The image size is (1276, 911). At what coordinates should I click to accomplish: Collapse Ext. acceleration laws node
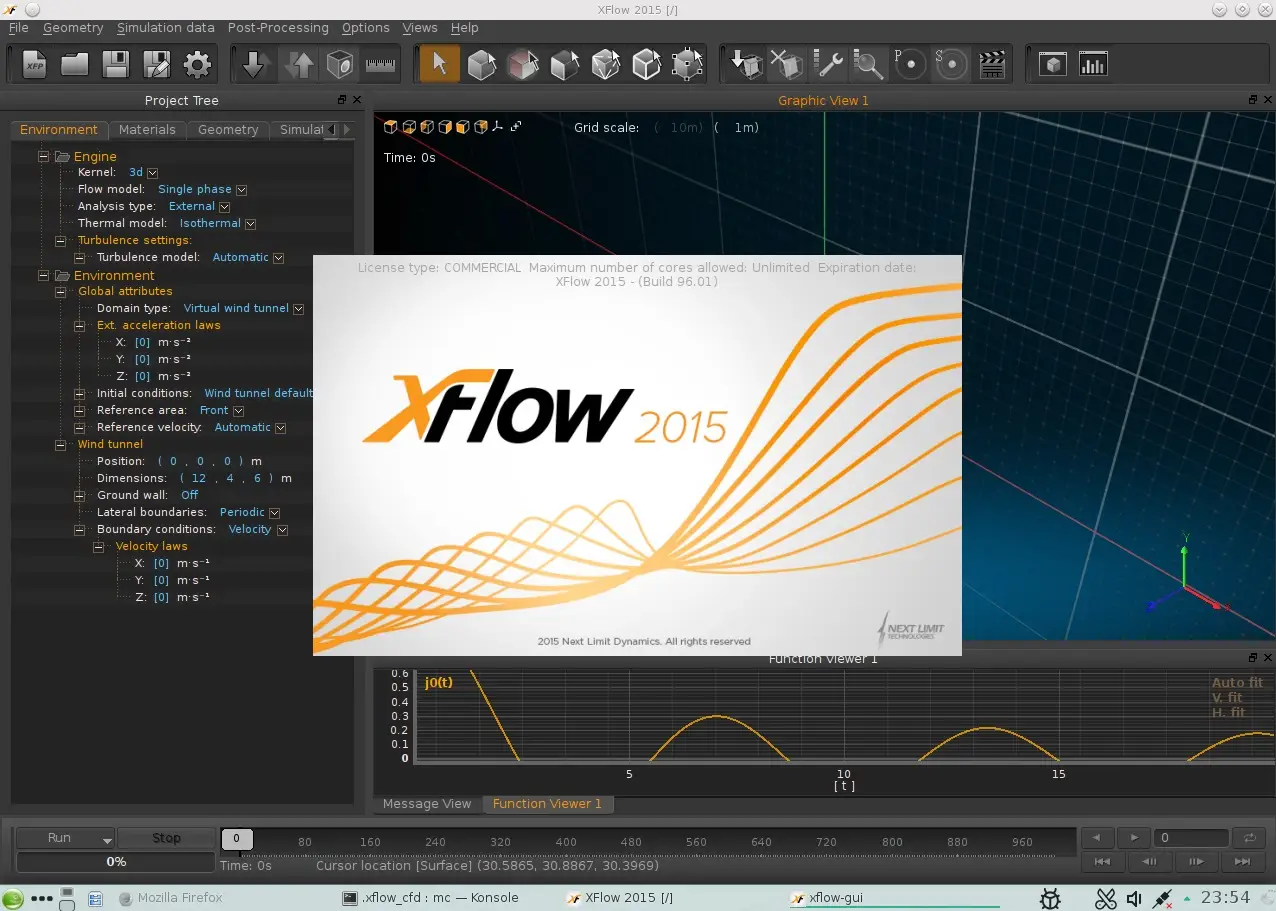80,326
